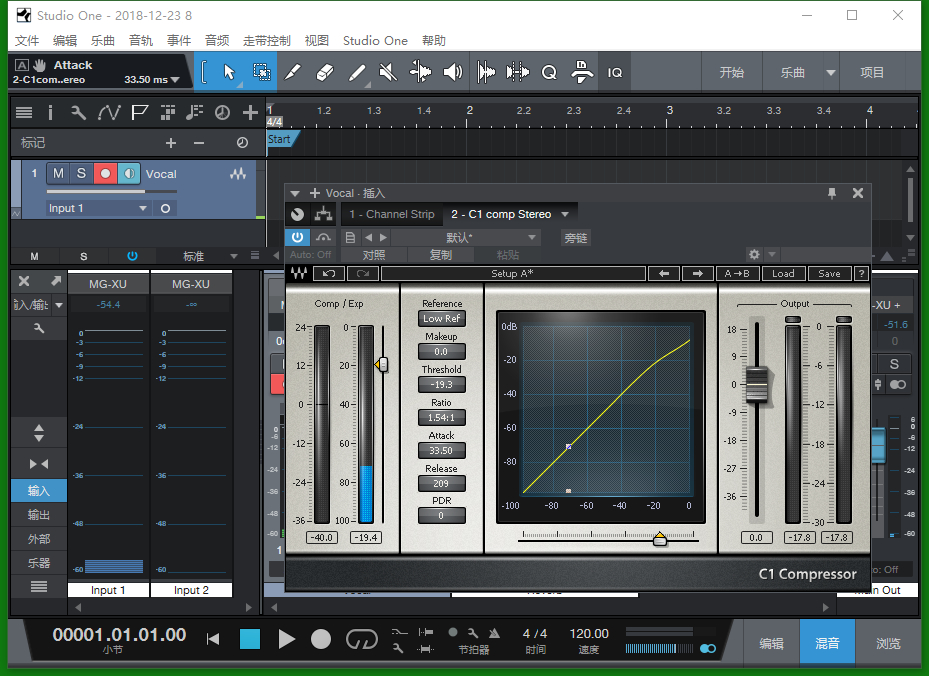Click the plugin undo arrow icon
The image size is (929, 676).
pos(328,273)
